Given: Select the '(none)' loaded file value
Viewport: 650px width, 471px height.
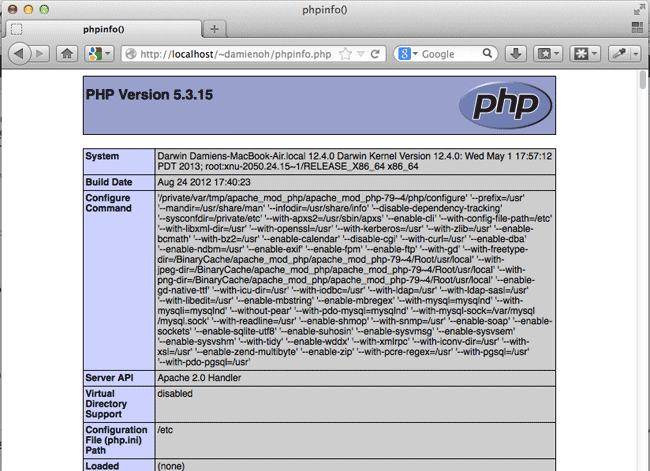Looking at the screenshot, I should click(171, 466).
